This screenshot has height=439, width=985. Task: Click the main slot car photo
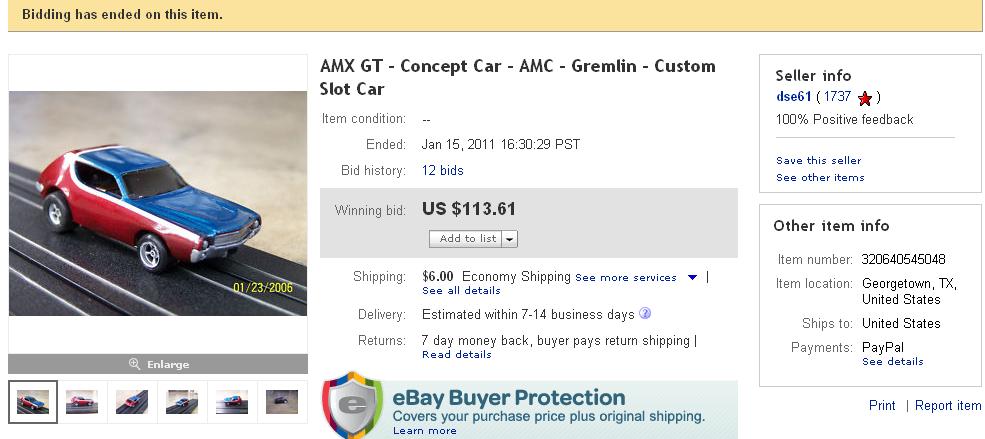click(158, 203)
